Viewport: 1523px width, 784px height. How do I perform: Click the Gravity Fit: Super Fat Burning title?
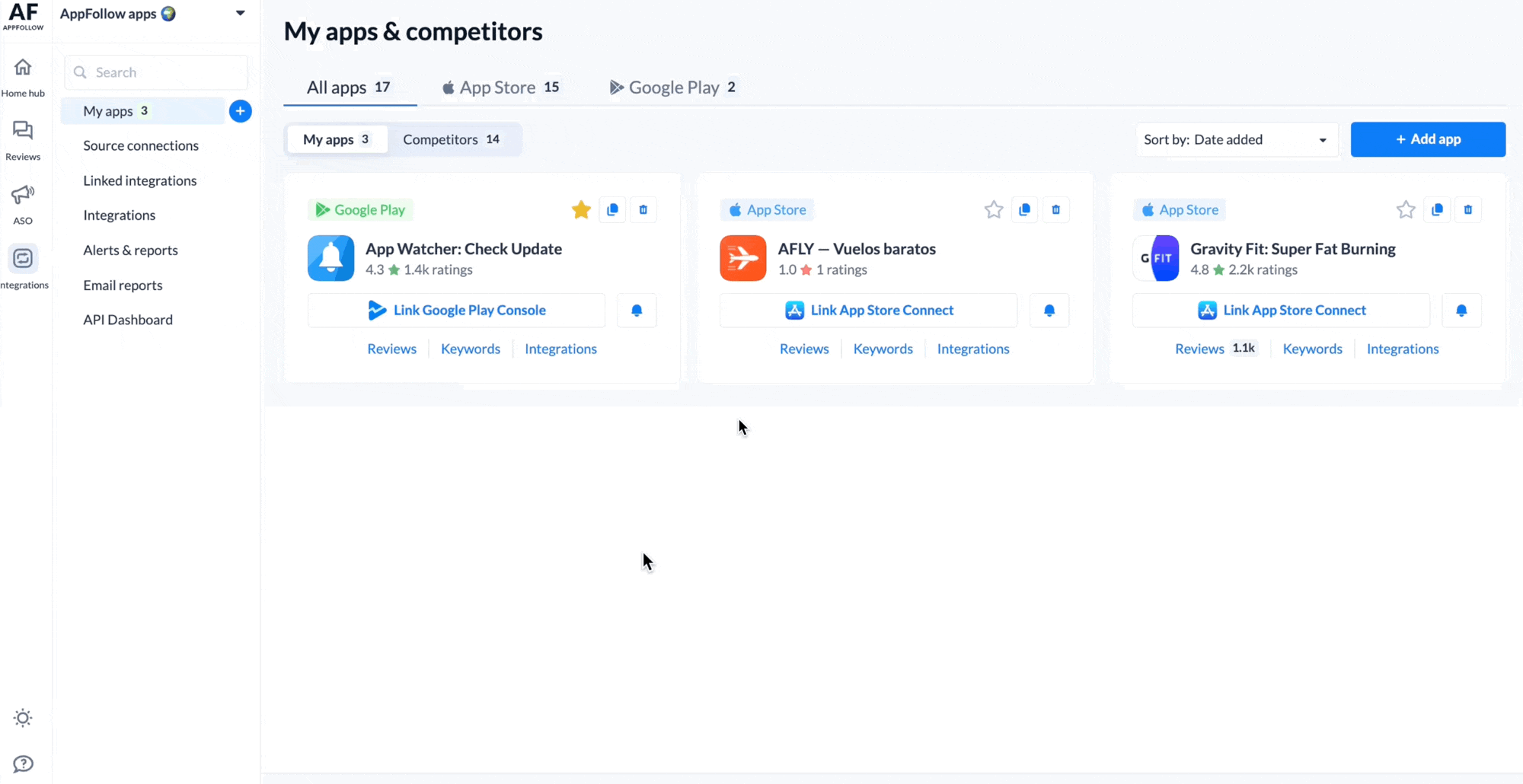pos(1293,249)
